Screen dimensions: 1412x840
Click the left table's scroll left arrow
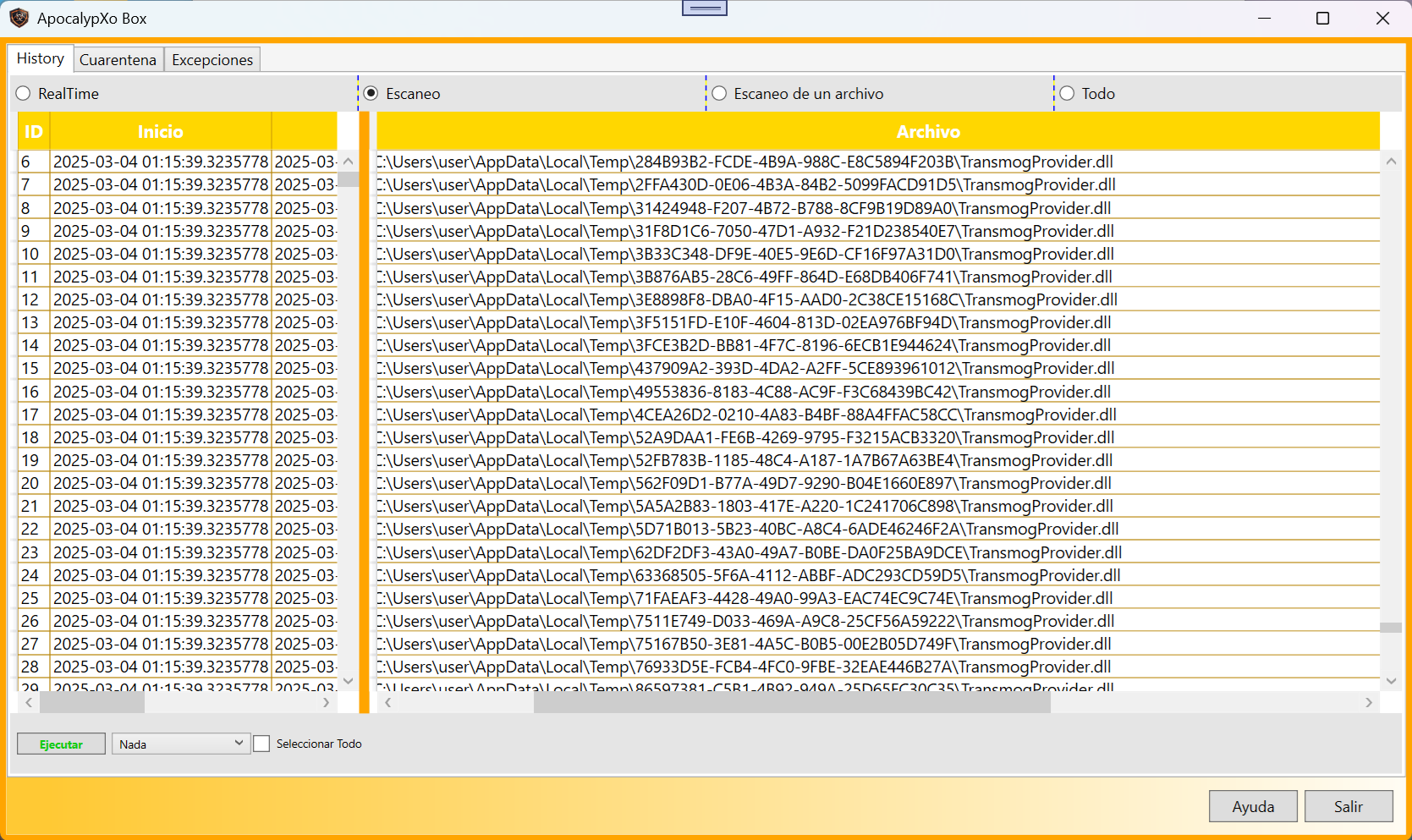click(29, 703)
